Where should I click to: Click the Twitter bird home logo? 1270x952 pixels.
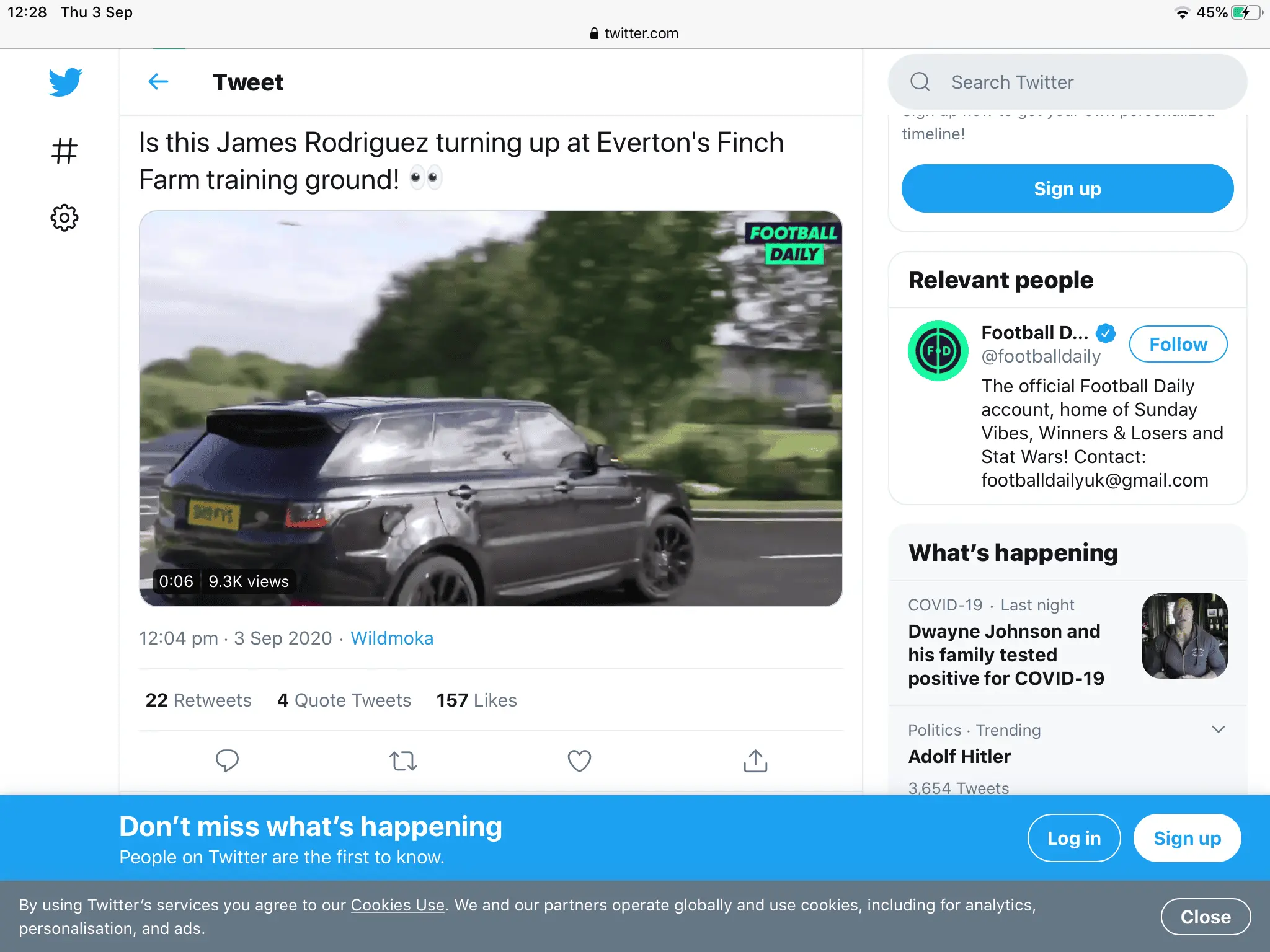(65, 82)
